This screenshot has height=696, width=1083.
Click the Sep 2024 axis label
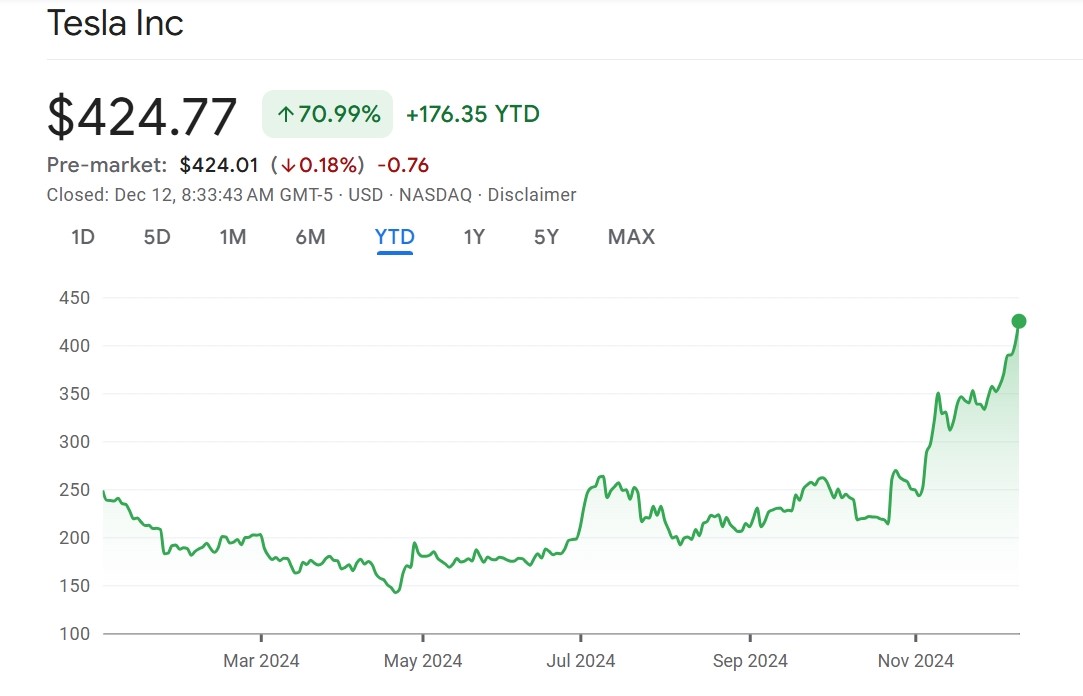pyautogui.click(x=750, y=661)
